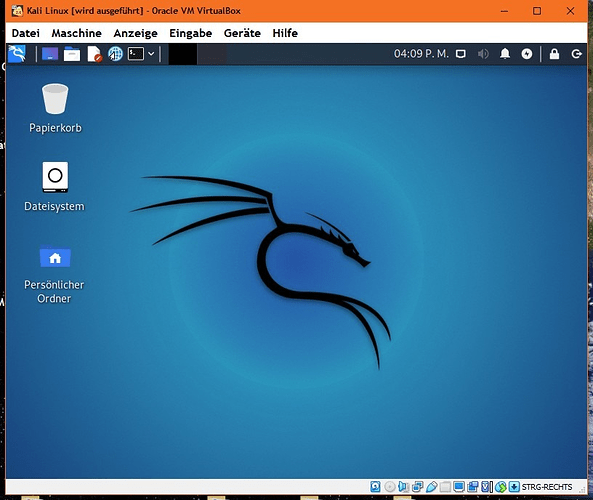Open the terminal emulator launcher

(136, 54)
